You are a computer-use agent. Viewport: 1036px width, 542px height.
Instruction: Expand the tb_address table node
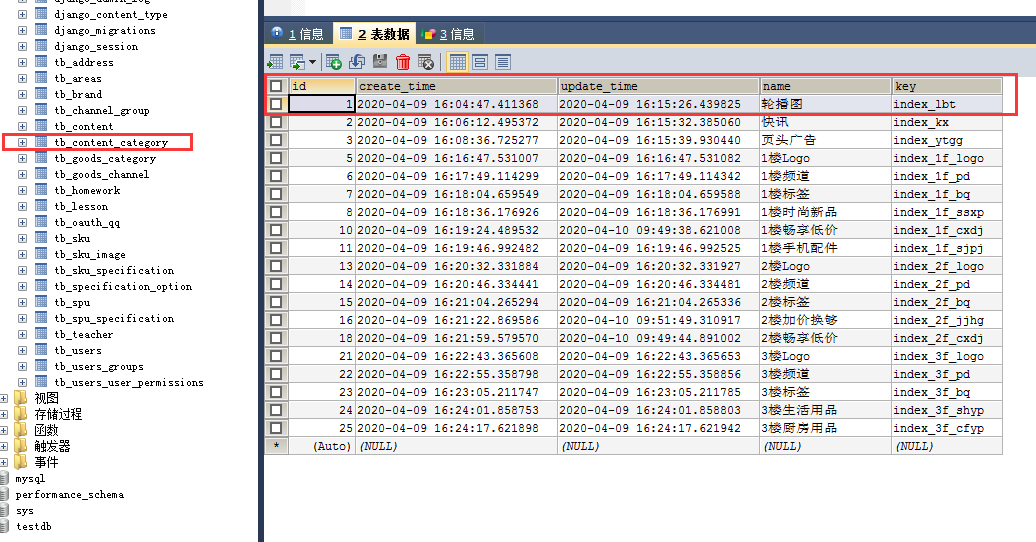22,62
